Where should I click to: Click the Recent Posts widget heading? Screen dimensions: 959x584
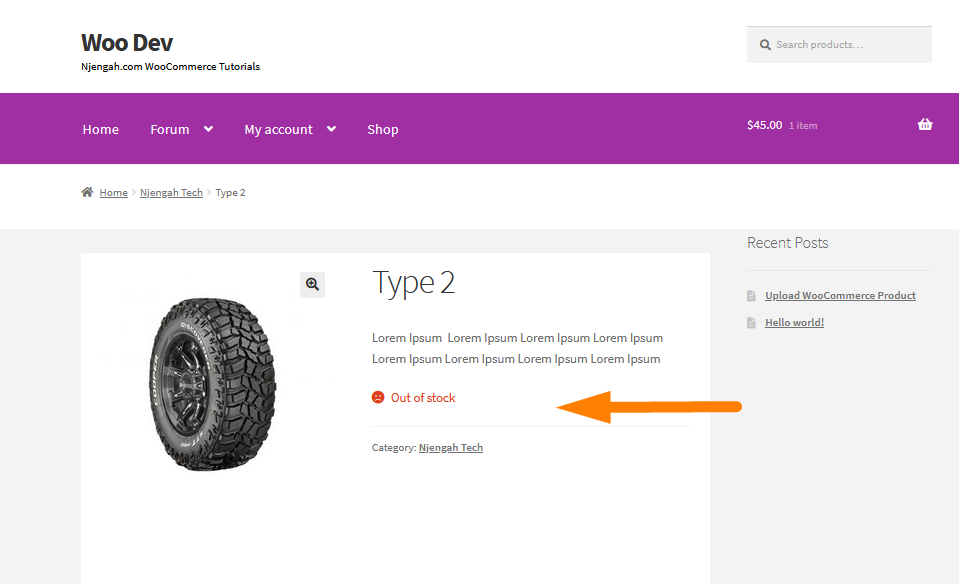[788, 243]
